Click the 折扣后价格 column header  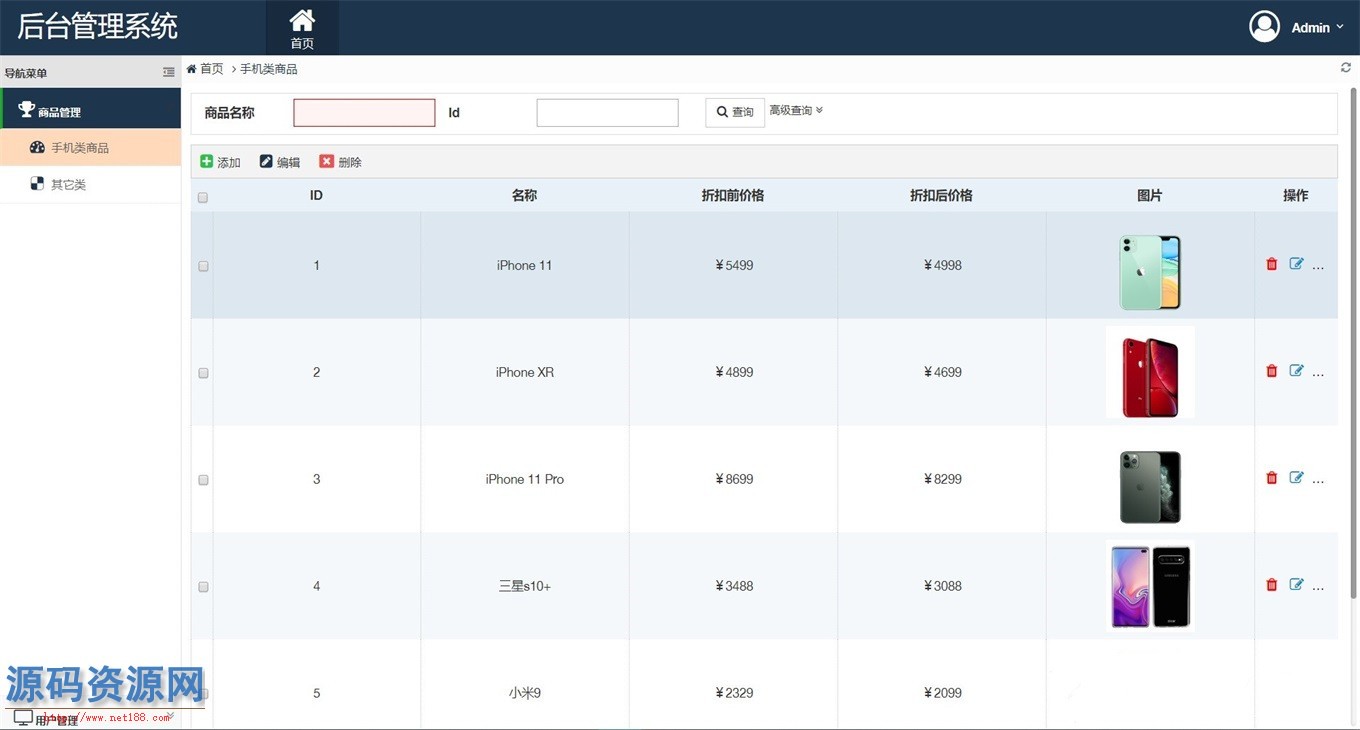click(x=941, y=196)
